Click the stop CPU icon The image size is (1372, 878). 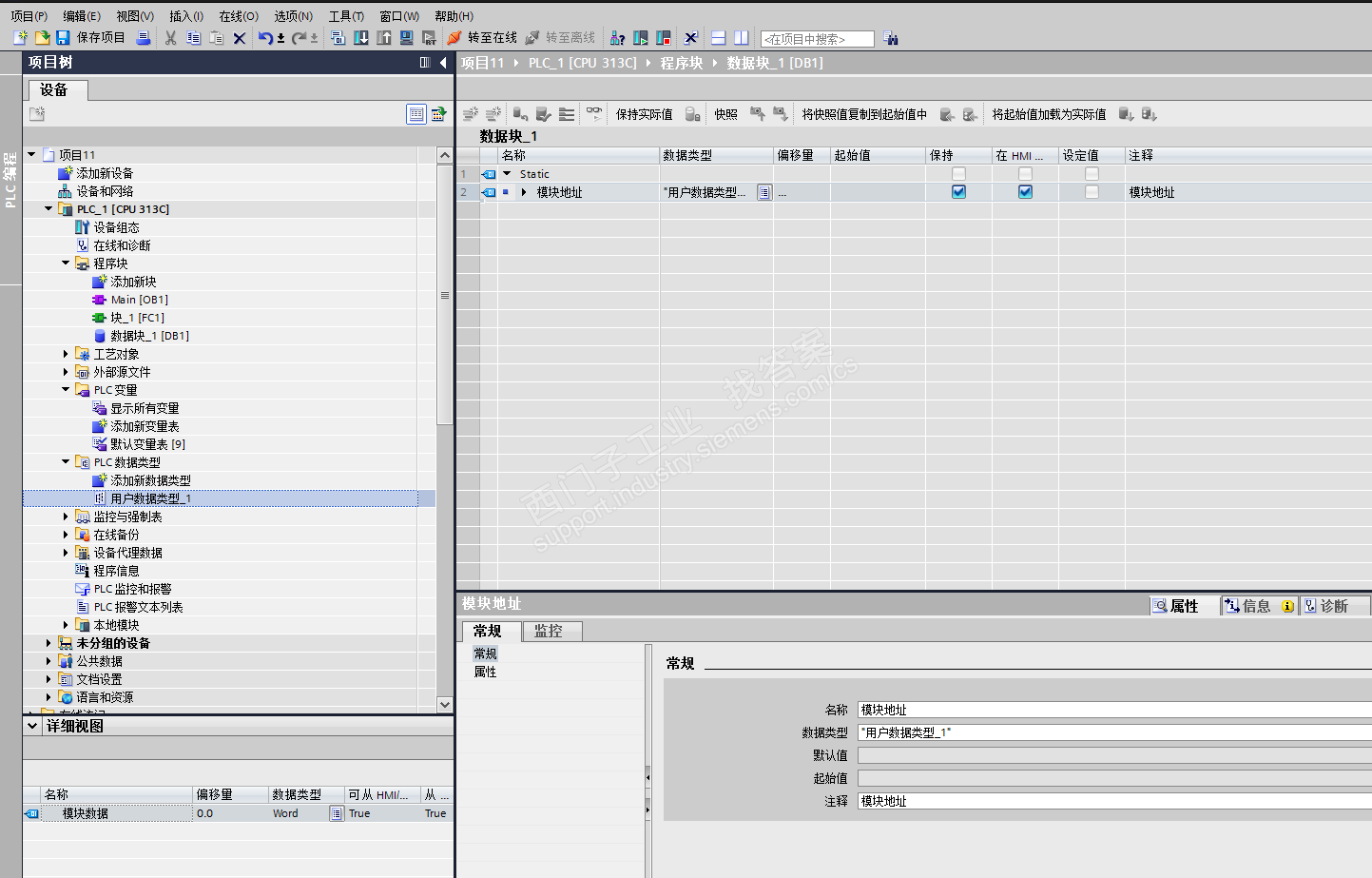click(664, 38)
